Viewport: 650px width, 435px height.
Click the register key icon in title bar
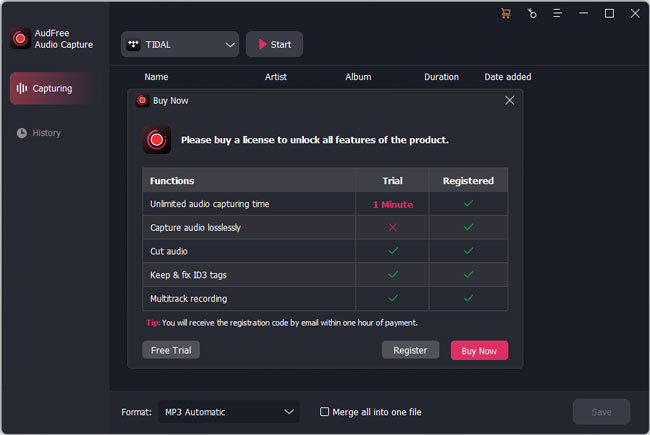click(532, 14)
